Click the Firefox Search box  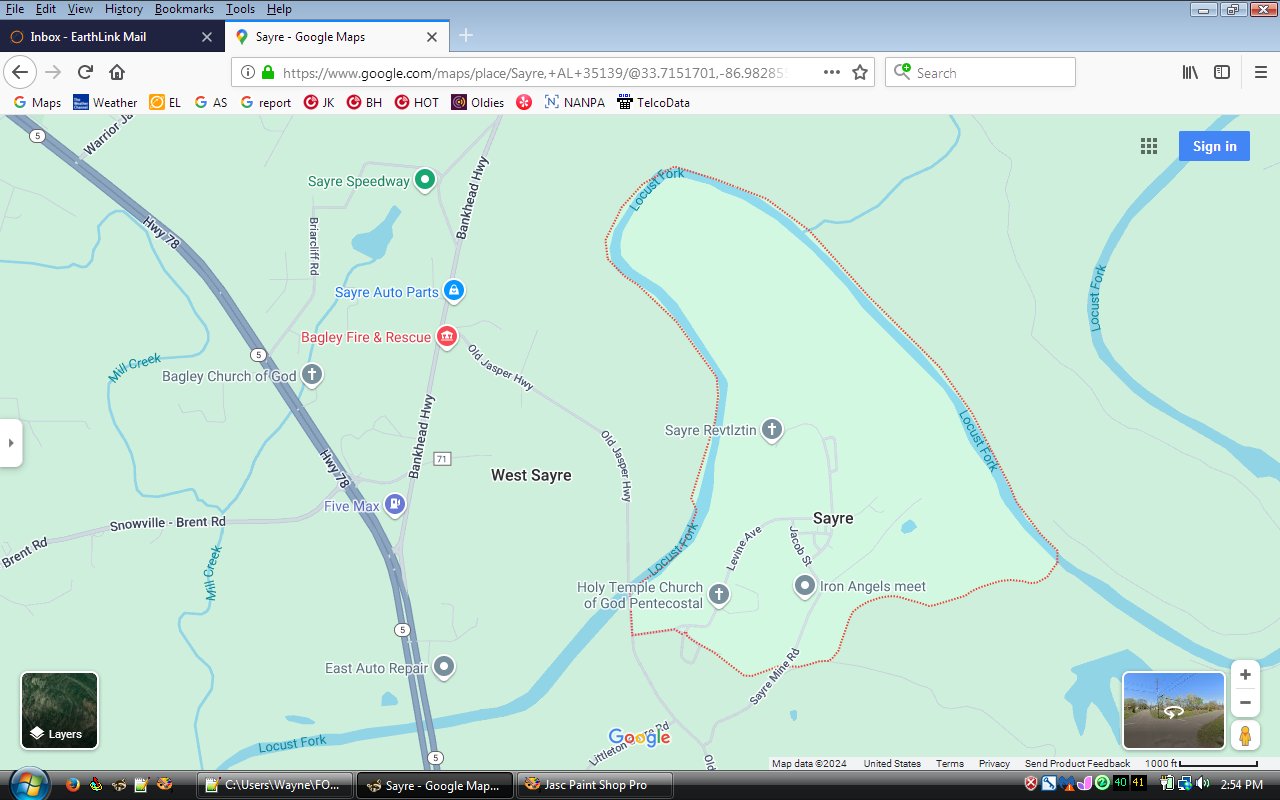click(980, 72)
